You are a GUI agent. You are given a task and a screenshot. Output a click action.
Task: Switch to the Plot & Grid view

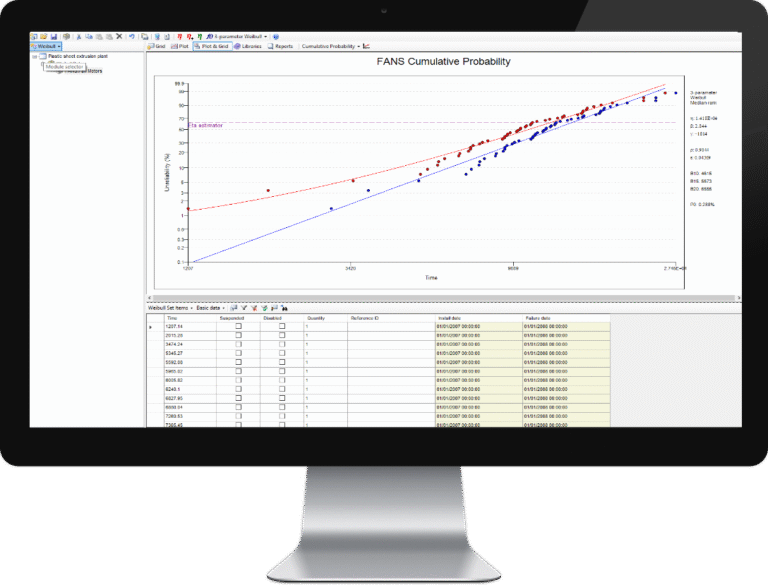[x=211, y=46]
